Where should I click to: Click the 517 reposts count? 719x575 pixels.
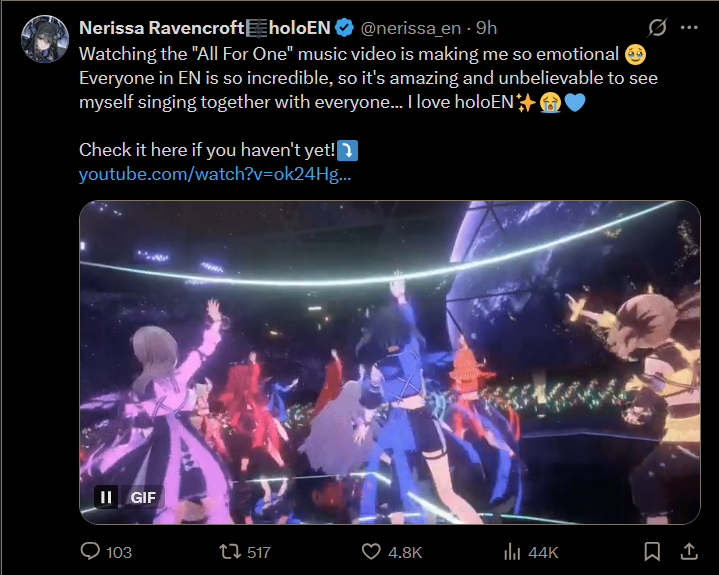click(x=261, y=552)
